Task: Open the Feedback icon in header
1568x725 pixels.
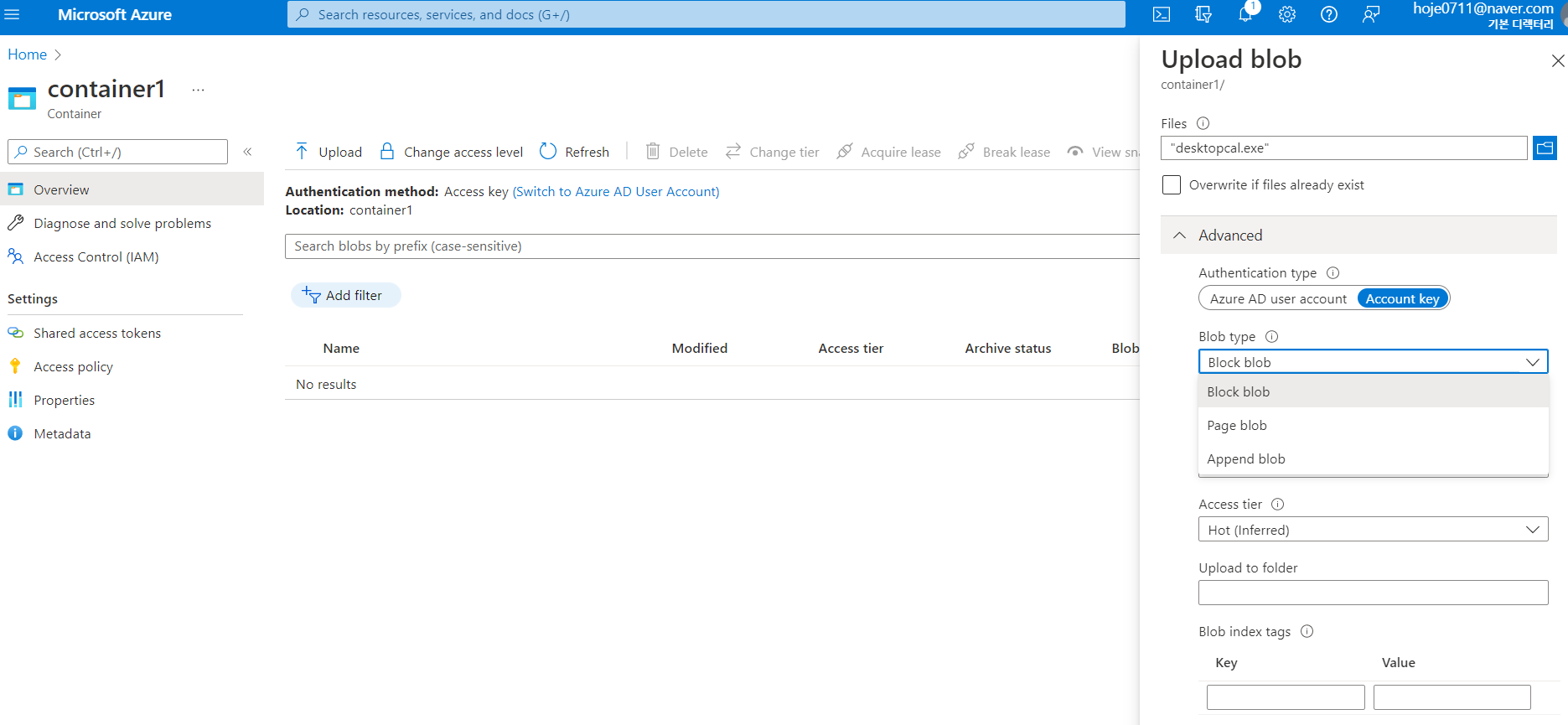Action: (1371, 14)
